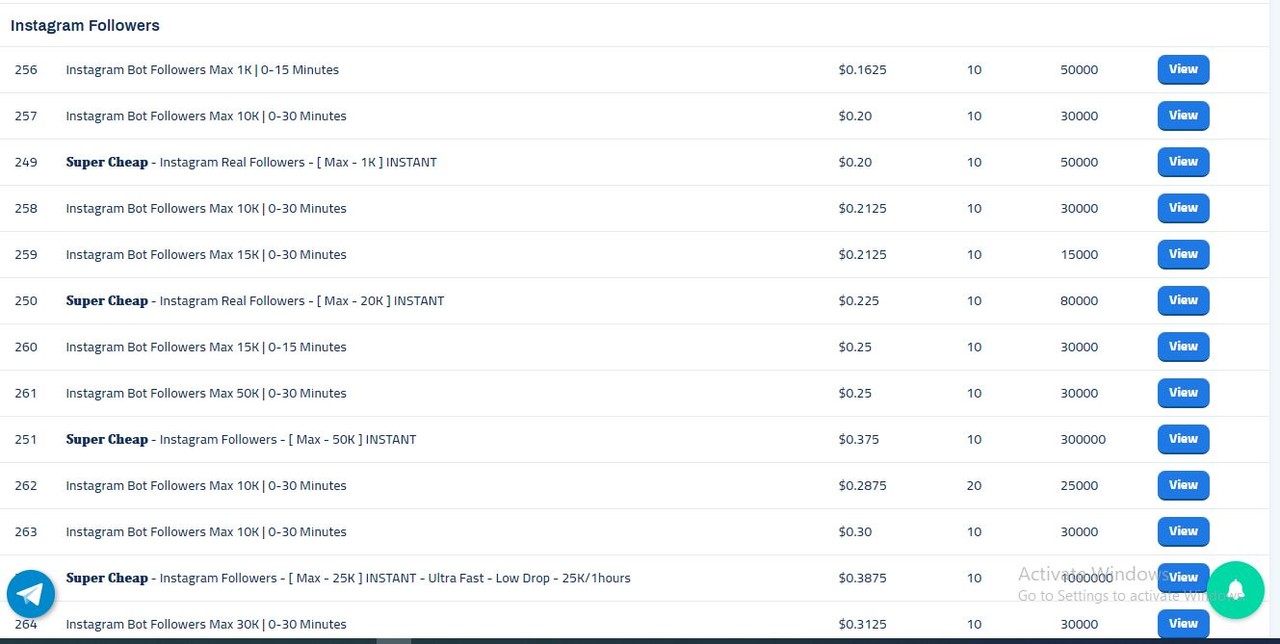View service 250 Real Followers Max 20K
The image size is (1280, 644).
1183,300
